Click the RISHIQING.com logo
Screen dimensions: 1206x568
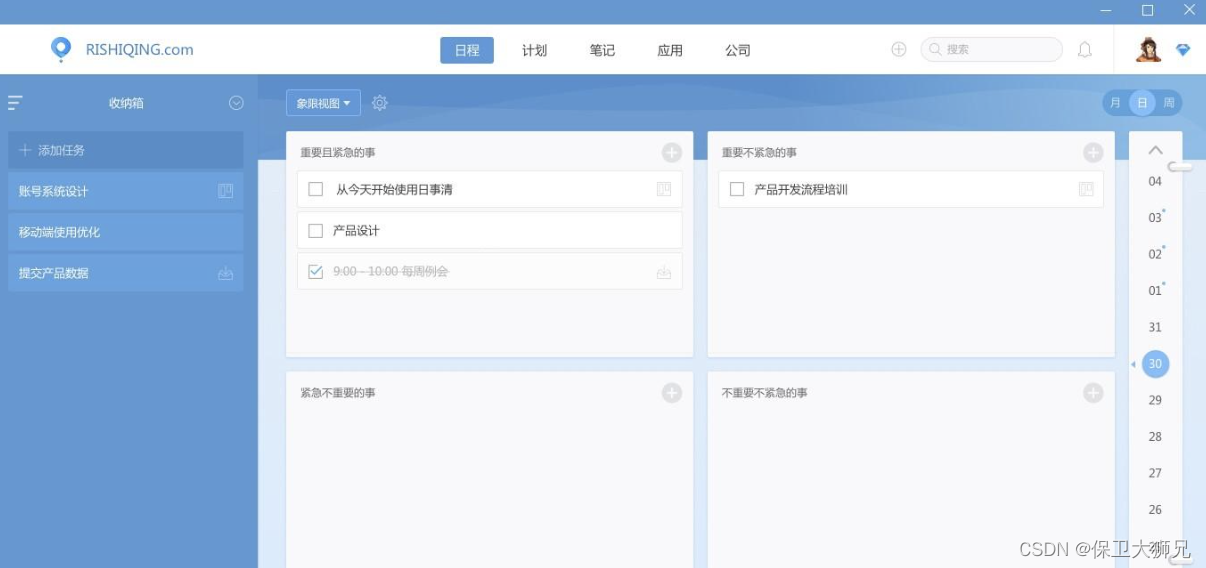point(122,49)
